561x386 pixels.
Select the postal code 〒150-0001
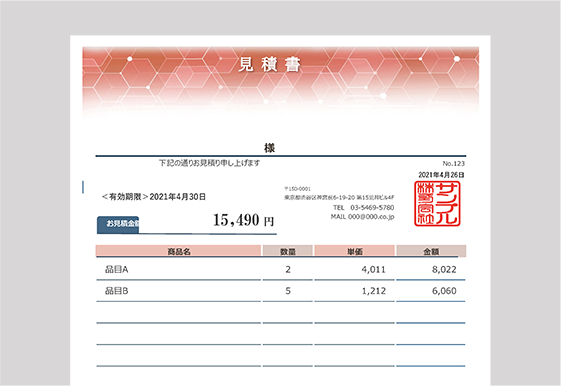(297, 189)
